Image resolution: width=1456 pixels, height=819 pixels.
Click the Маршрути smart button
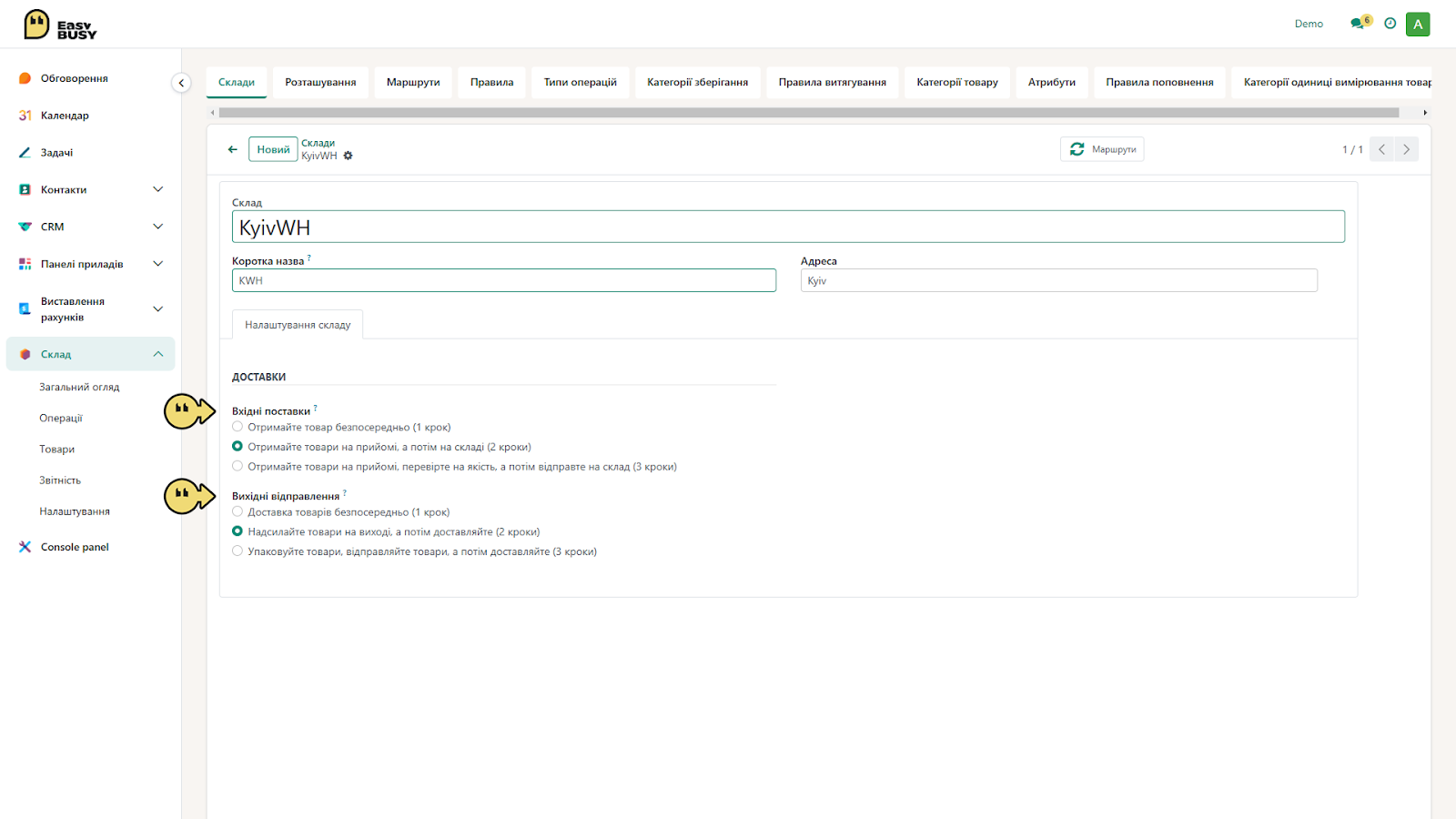tap(1102, 149)
